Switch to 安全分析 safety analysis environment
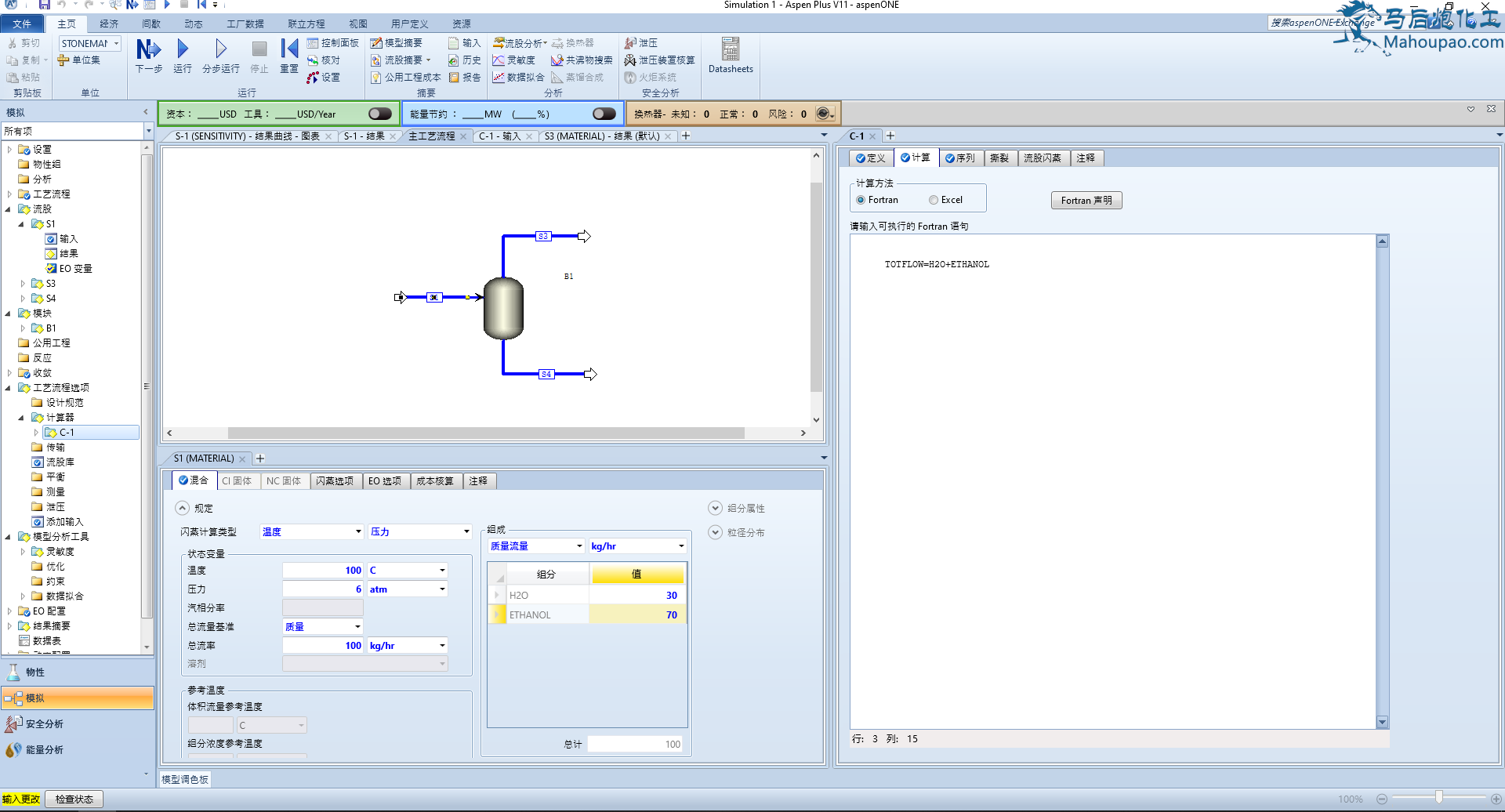 click(x=78, y=724)
